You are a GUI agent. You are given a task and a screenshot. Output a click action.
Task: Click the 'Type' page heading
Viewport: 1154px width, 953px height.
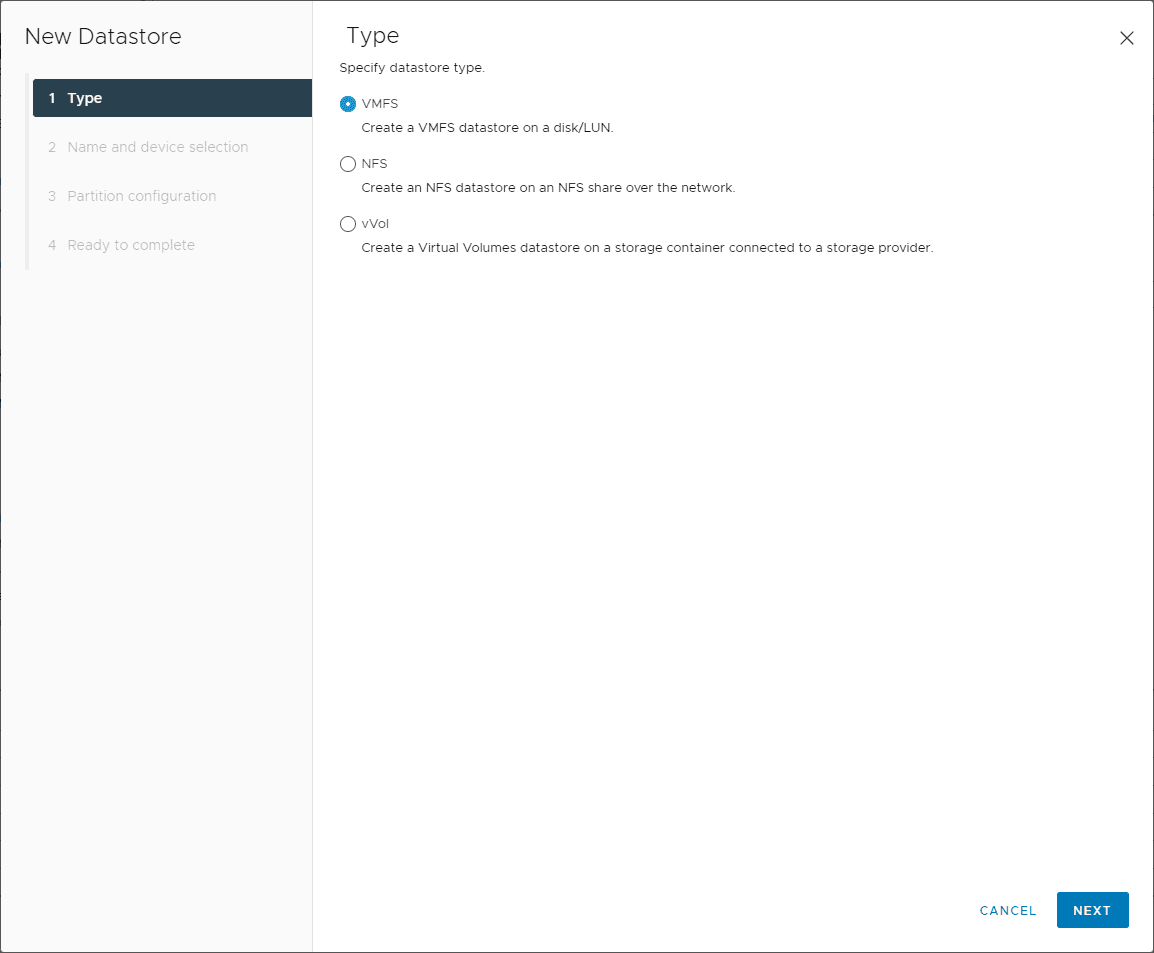(x=373, y=36)
